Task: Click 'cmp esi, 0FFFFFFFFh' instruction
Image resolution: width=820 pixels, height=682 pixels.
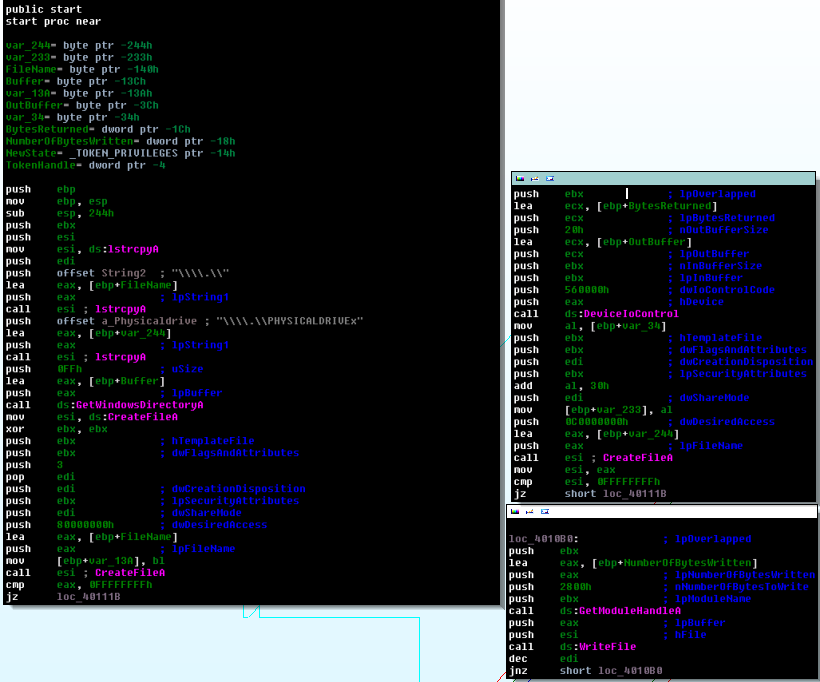Action: [586, 482]
